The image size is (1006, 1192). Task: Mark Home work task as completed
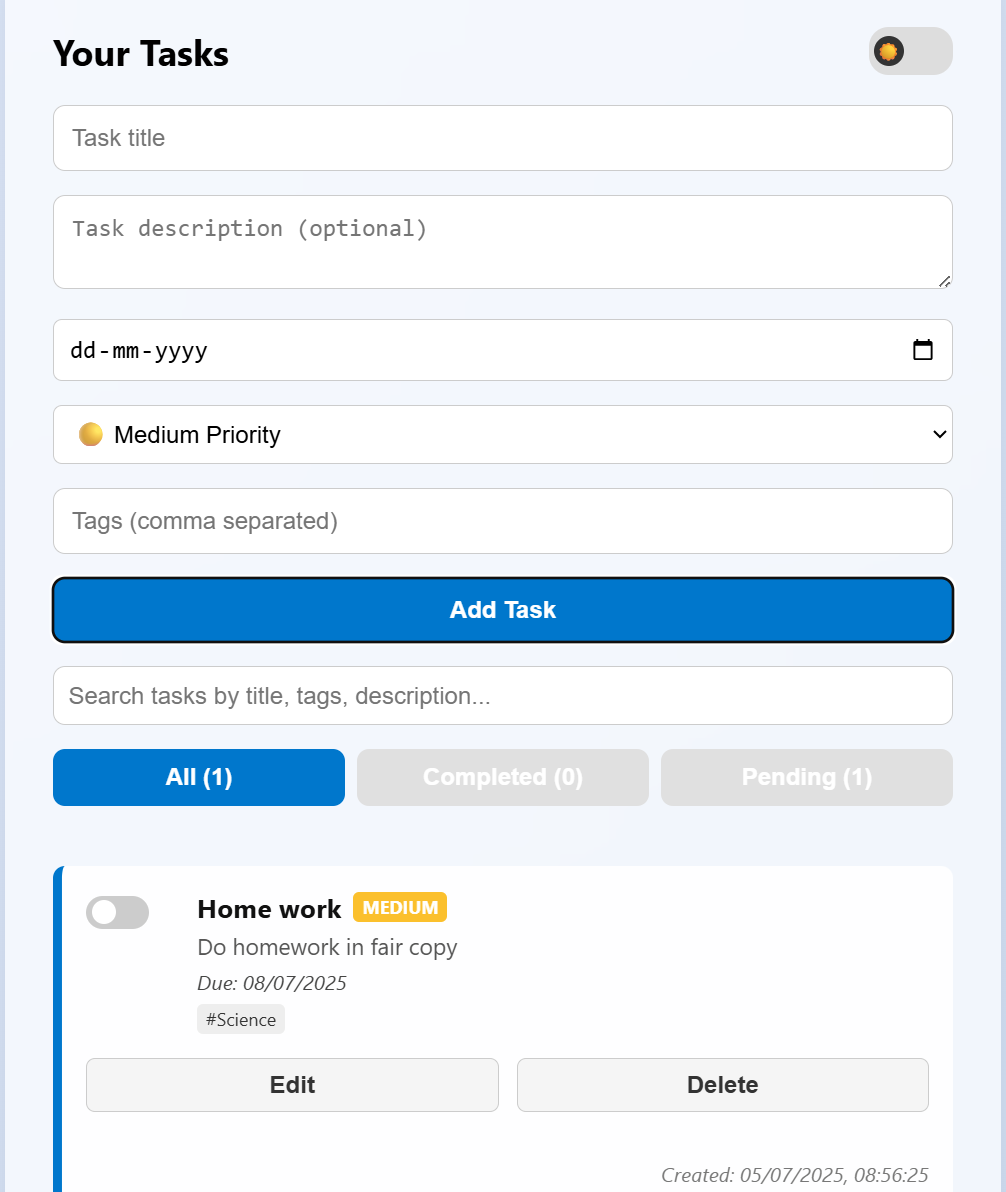click(x=117, y=912)
